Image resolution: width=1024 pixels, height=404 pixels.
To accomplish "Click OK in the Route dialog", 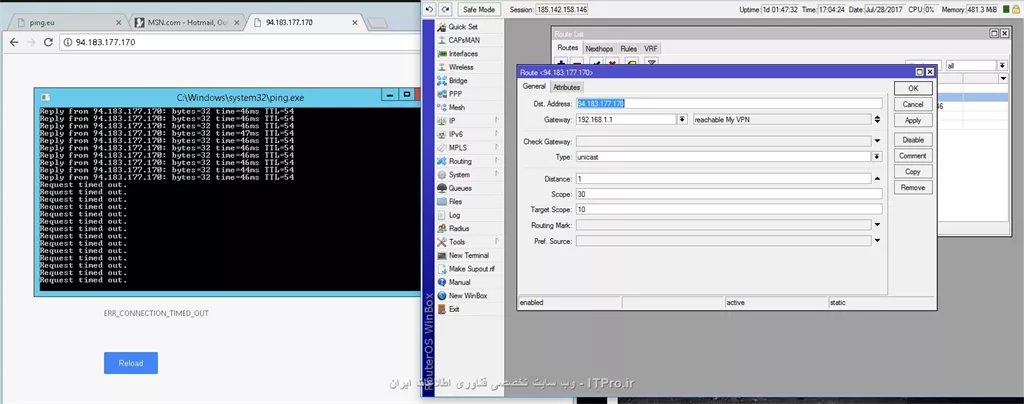I will [913, 88].
